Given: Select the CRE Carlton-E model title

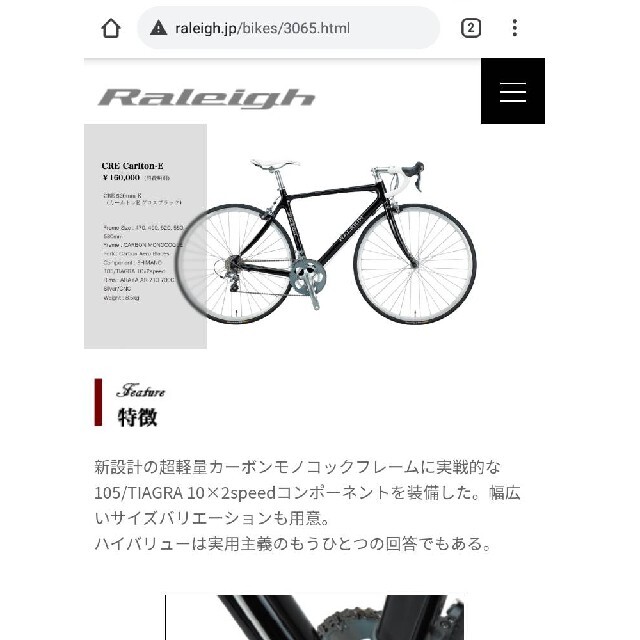Looking at the screenshot, I should (133, 166).
